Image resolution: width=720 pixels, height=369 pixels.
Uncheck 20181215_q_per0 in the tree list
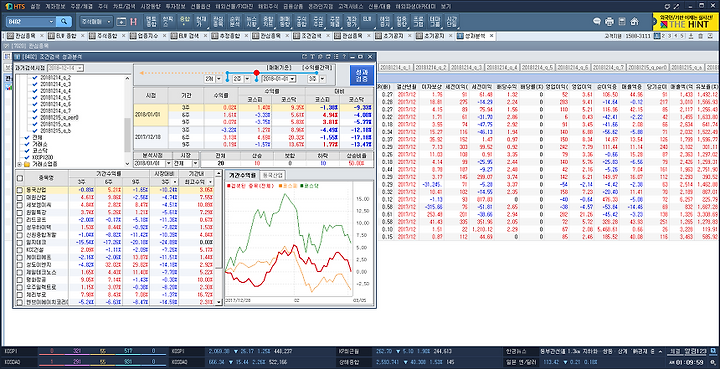click(34, 117)
